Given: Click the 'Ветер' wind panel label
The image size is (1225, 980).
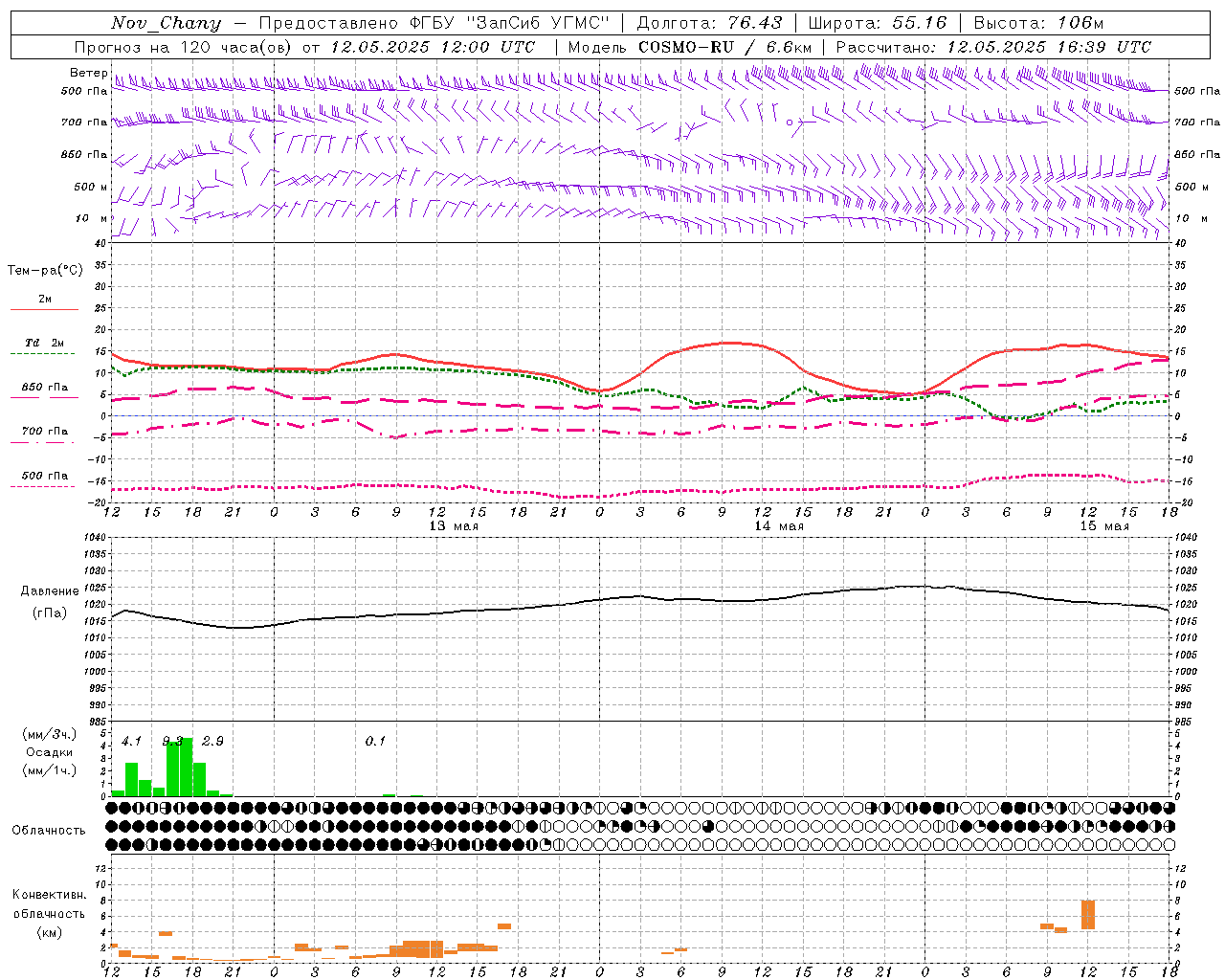Looking at the screenshot, I should tap(89, 73).
